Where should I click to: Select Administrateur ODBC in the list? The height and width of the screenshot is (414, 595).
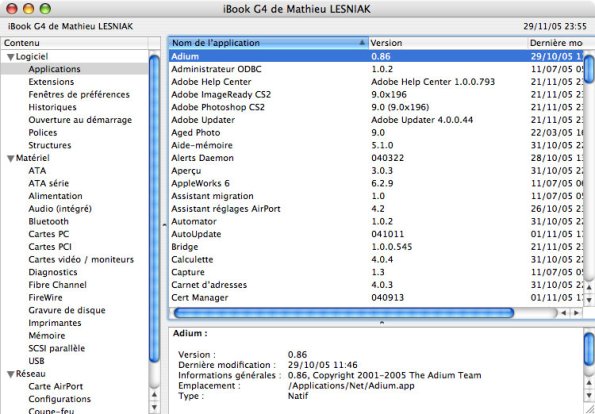click(376, 69)
